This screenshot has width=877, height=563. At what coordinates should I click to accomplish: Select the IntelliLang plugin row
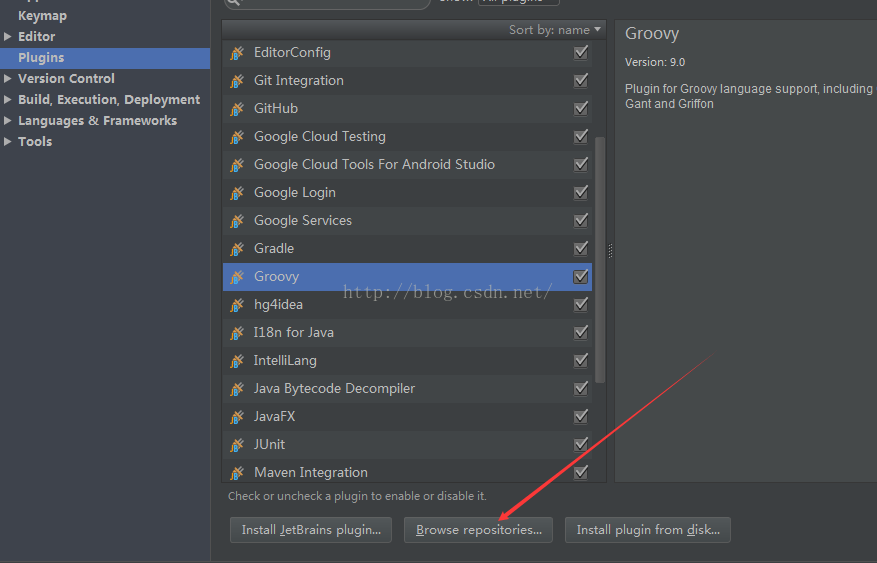(407, 361)
